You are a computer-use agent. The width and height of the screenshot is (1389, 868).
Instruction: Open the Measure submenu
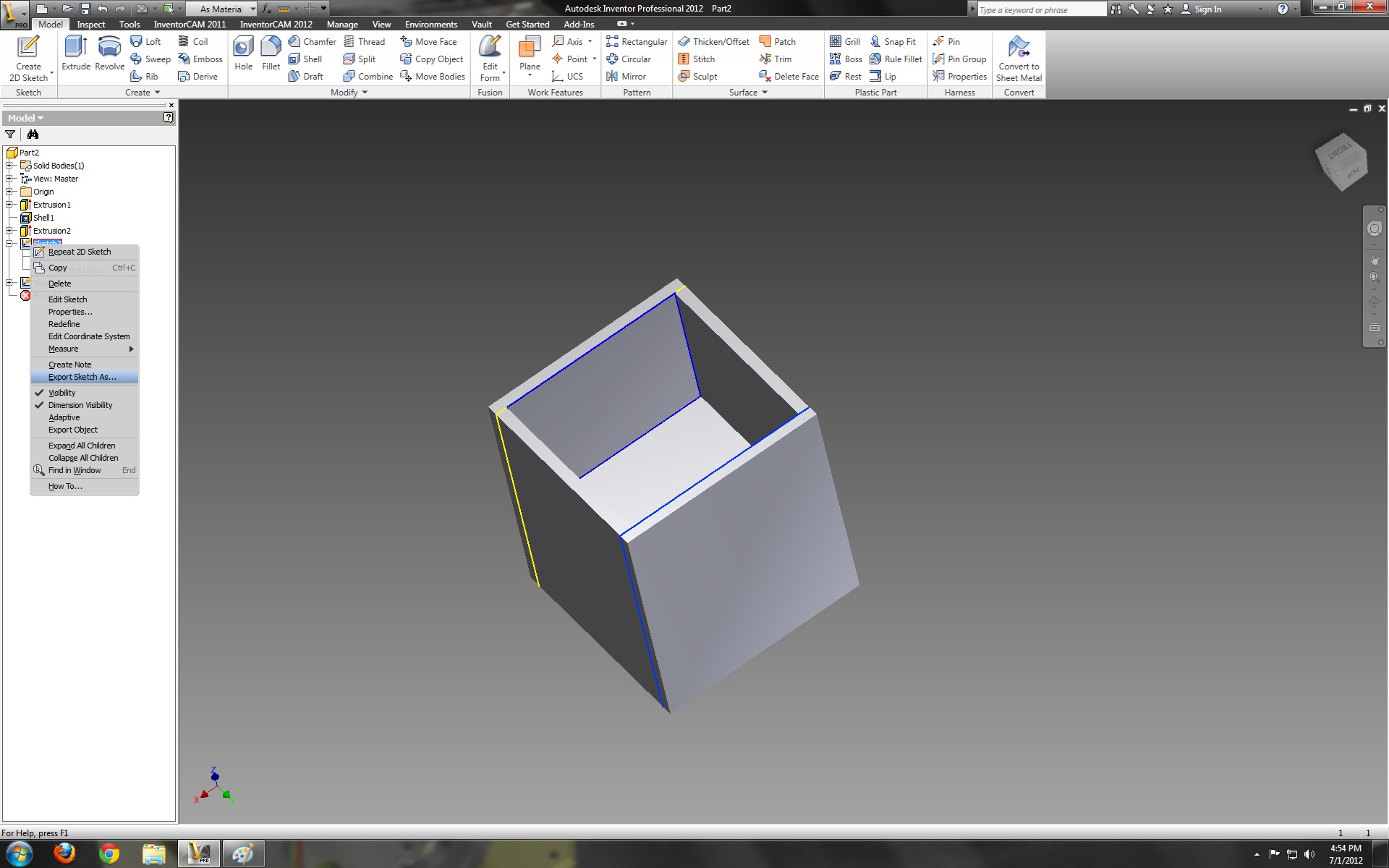point(85,349)
